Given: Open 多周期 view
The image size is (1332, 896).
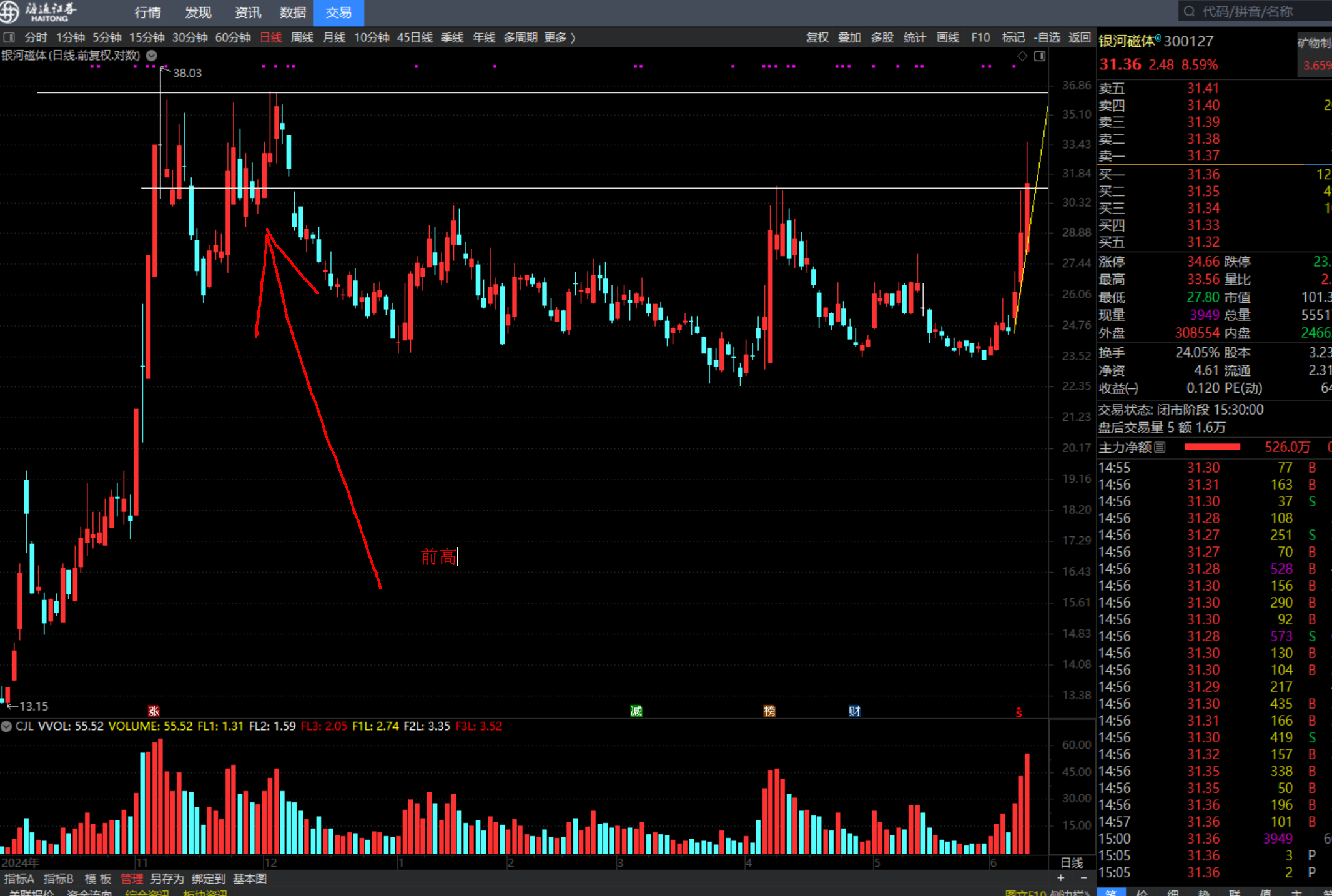Looking at the screenshot, I should [521, 37].
